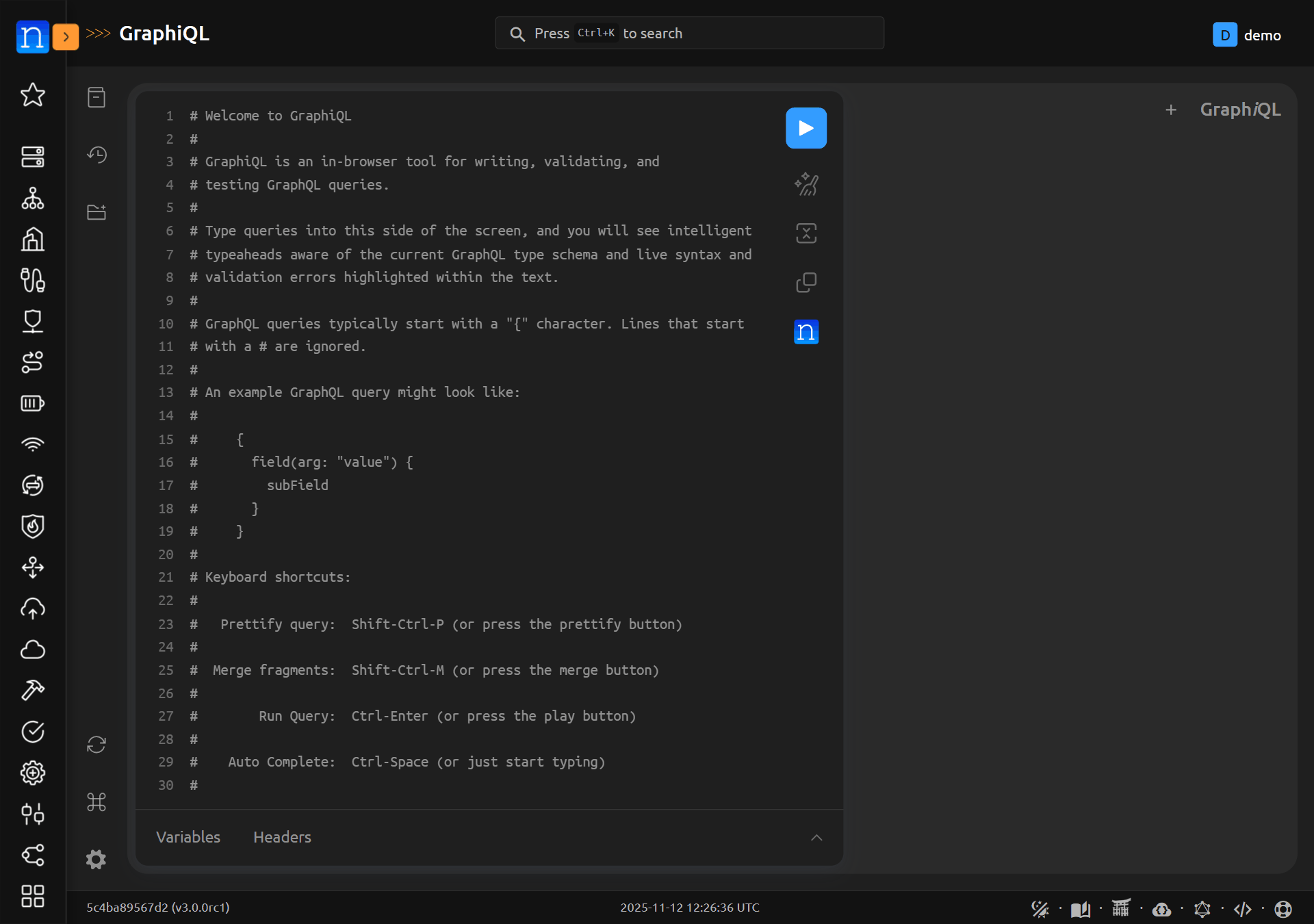This screenshot has height=924, width=1314.
Task: Show the query history panel
Action: [96, 155]
